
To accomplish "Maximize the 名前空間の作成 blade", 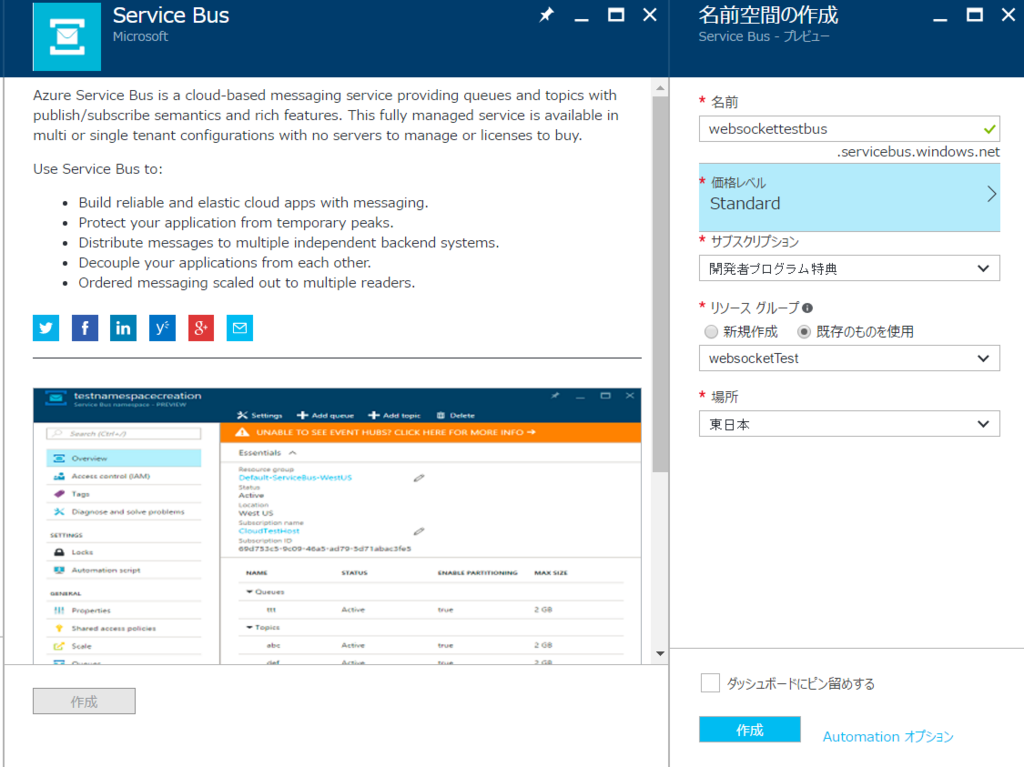I will click(974, 14).
